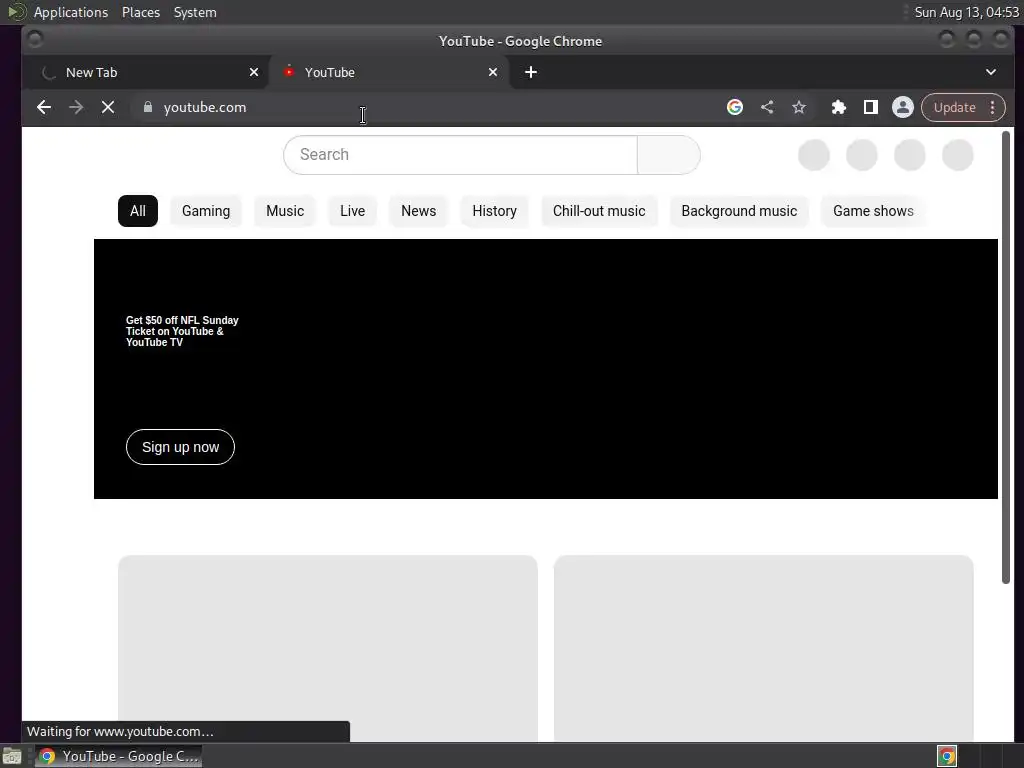Click the YouTube - Google Chrome taskbar entry
The image size is (1024, 768).
click(x=118, y=756)
